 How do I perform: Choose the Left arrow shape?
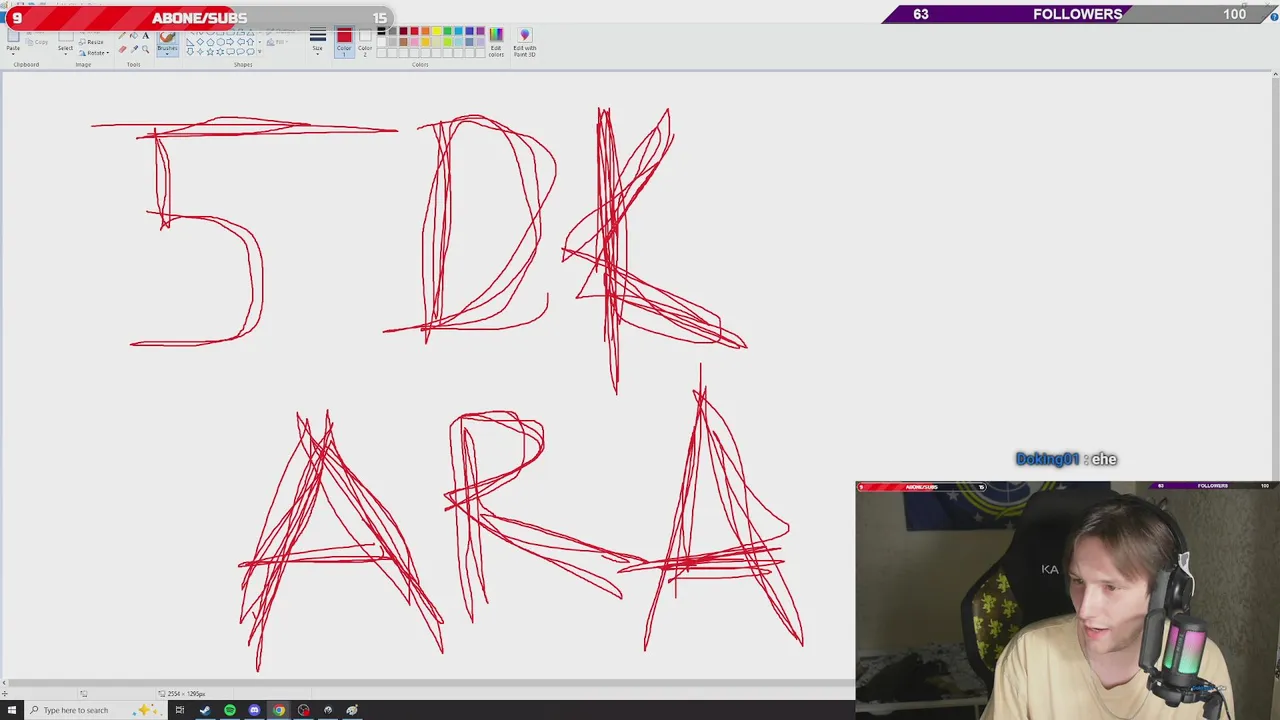[x=241, y=42]
